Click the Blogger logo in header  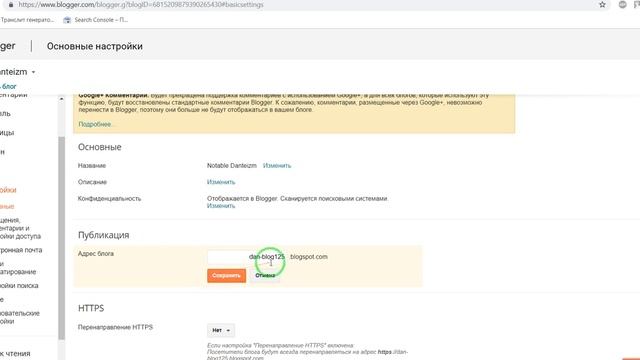pos(8,46)
